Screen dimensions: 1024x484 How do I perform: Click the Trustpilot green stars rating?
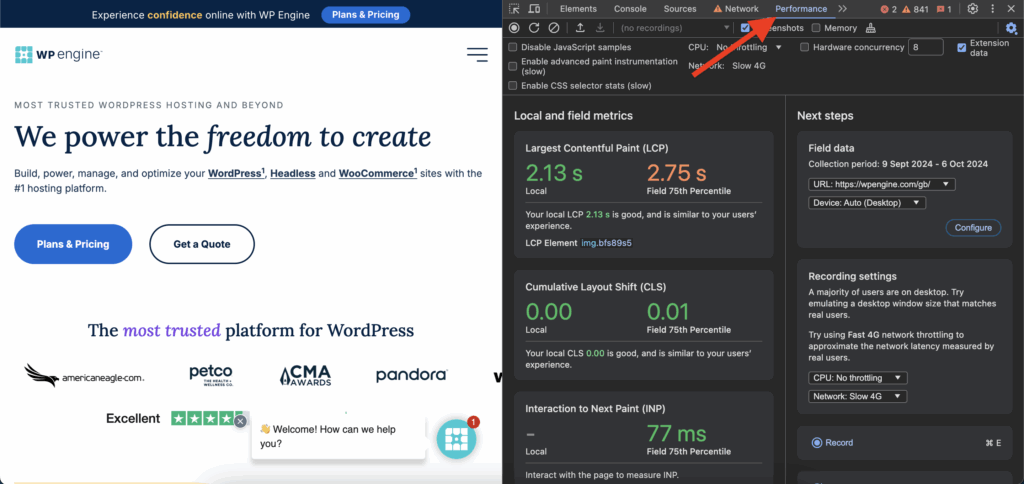[x=209, y=418]
